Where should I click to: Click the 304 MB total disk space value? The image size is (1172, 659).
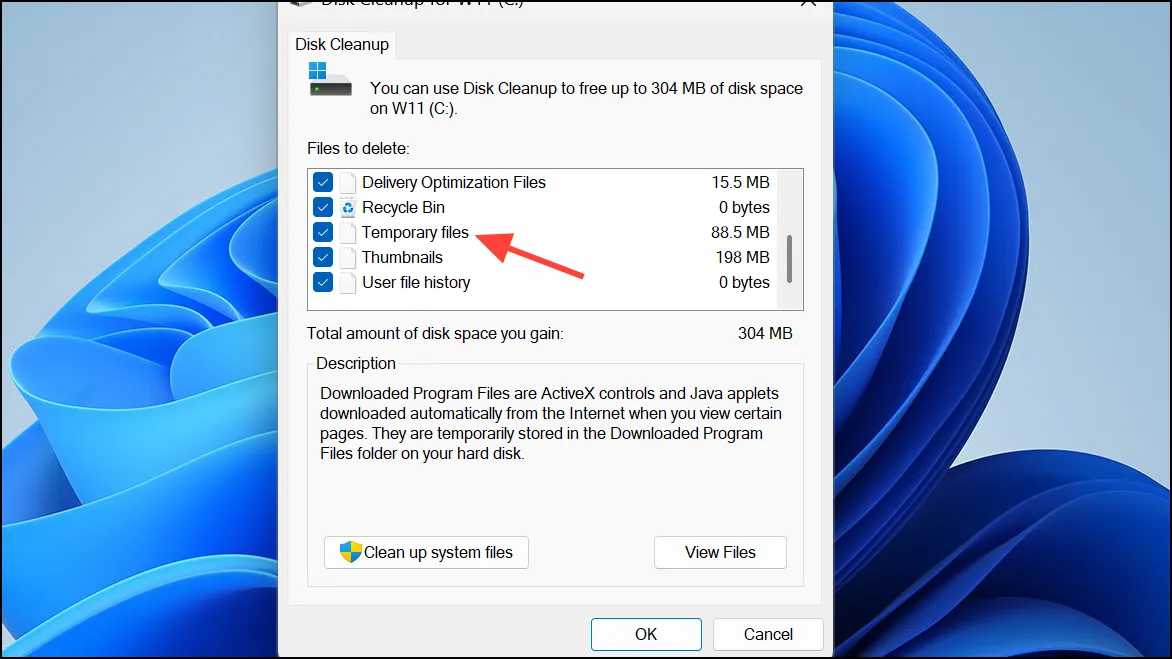[x=765, y=333]
